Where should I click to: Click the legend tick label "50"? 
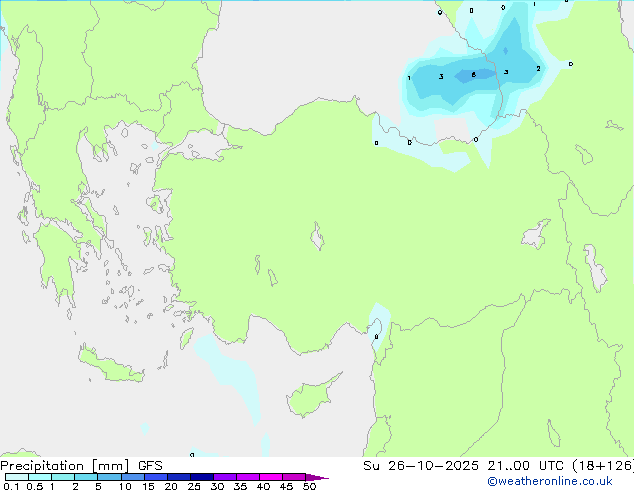[x=309, y=486]
